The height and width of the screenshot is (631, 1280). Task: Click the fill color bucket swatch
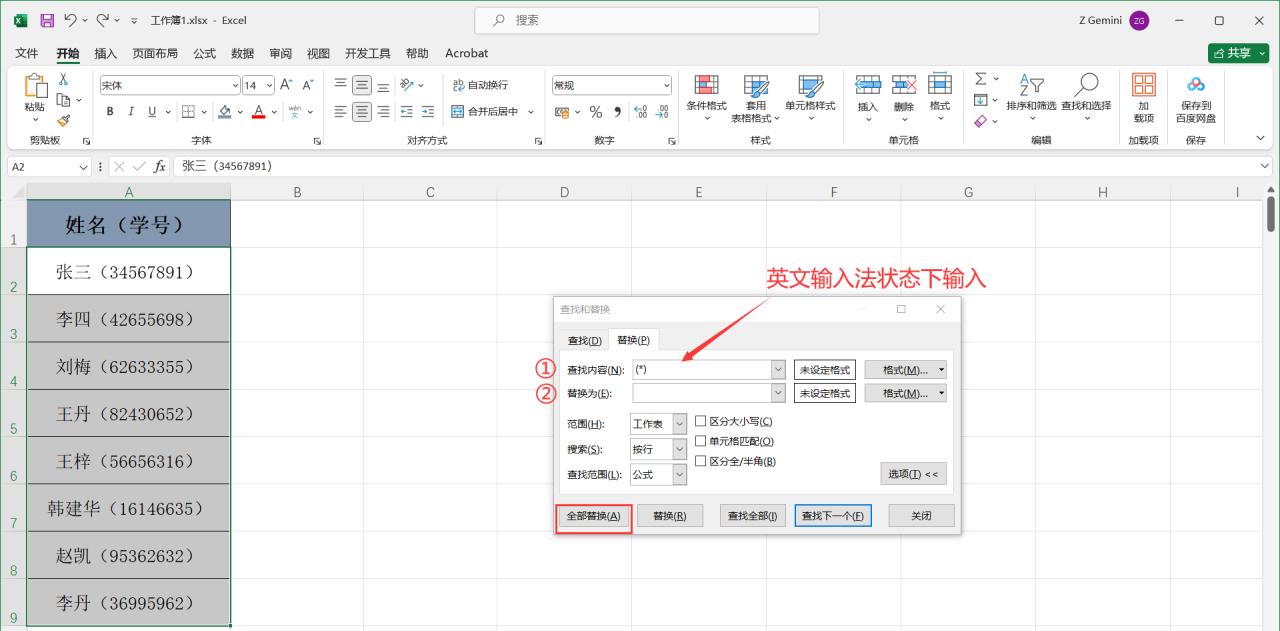tap(225, 112)
